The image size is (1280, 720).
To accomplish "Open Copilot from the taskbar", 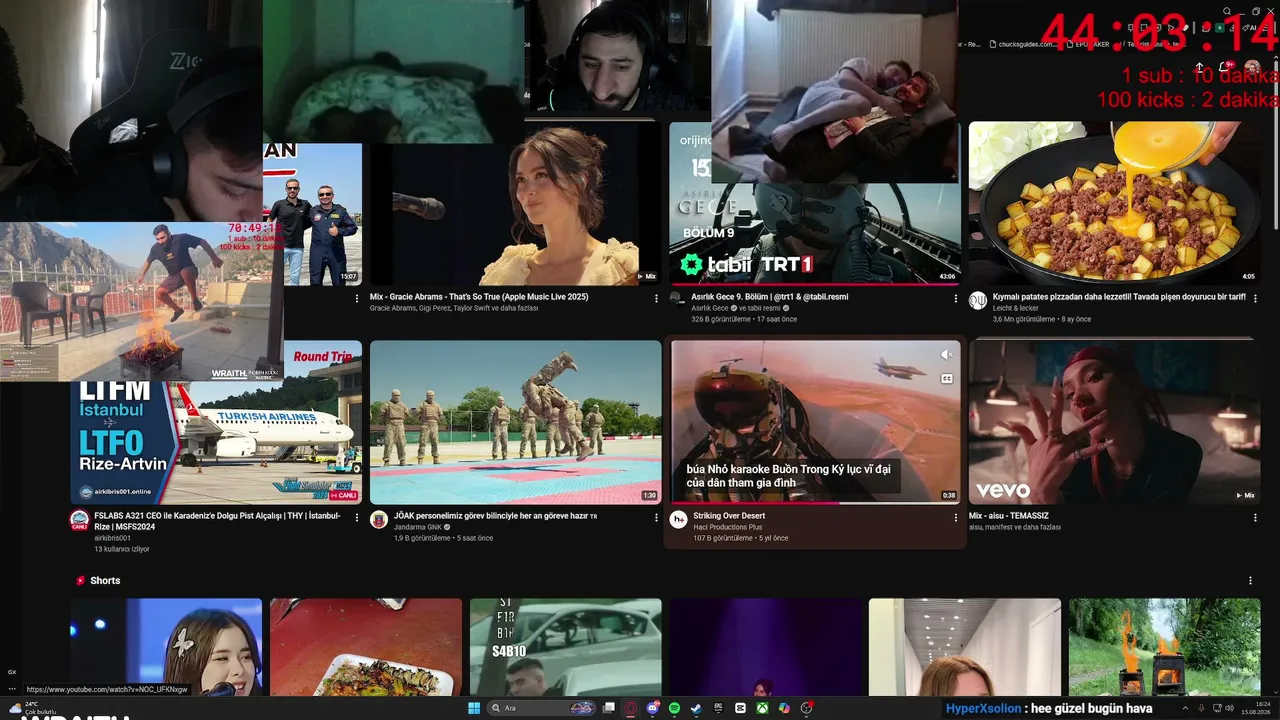I will coord(784,708).
